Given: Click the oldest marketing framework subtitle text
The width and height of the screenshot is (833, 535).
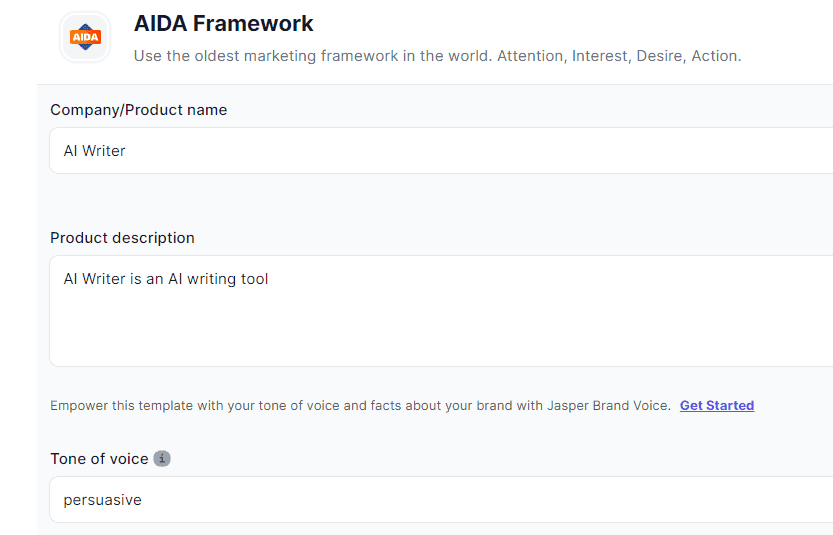Looking at the screenshot, I should point(437,56).
